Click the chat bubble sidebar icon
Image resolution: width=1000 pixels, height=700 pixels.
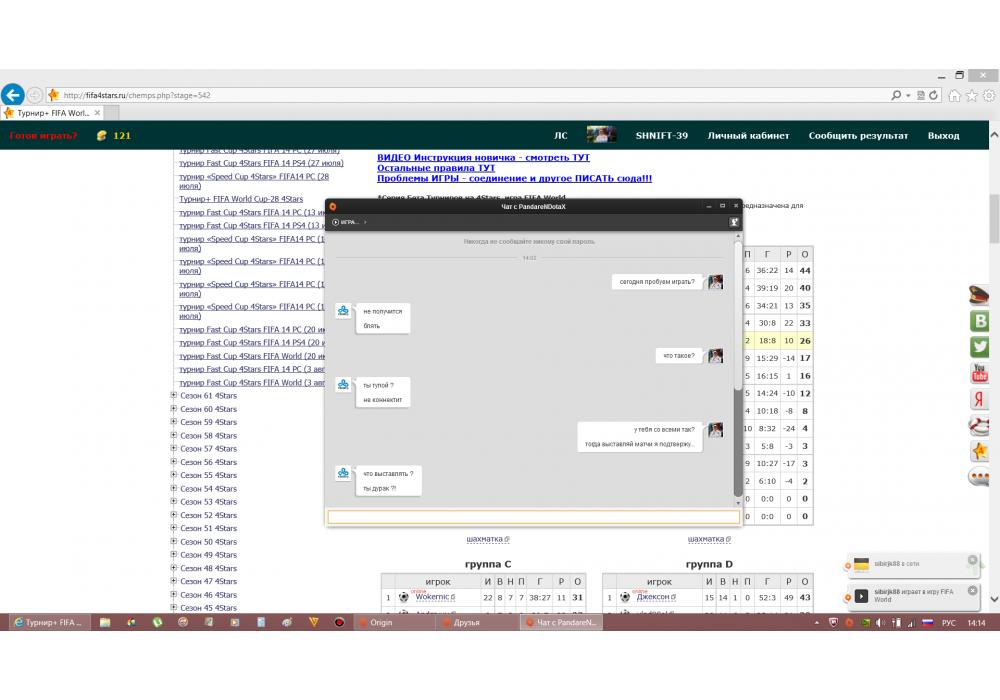click(x=979, y=477)
